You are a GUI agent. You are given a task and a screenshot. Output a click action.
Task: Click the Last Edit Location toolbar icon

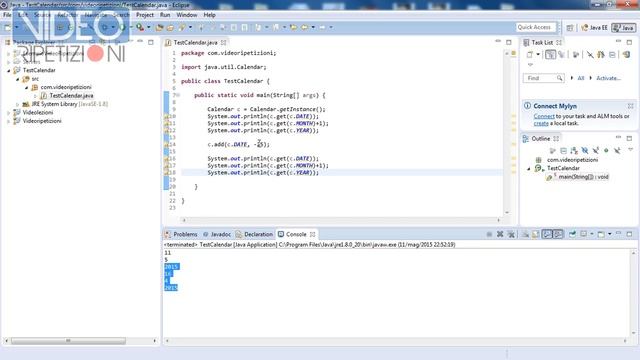click(293, 27)
